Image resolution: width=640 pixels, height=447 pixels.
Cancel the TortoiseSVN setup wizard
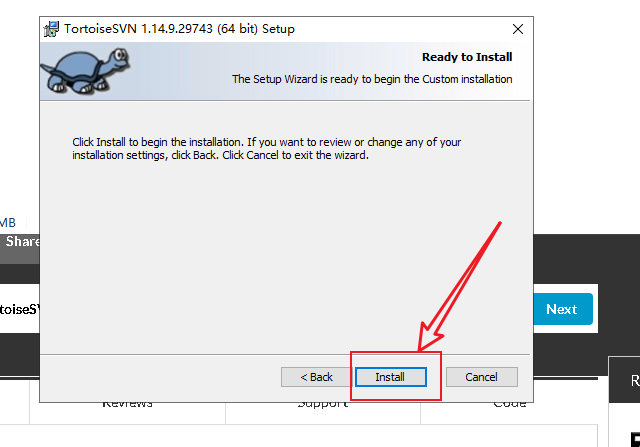[x=482, y=377]
